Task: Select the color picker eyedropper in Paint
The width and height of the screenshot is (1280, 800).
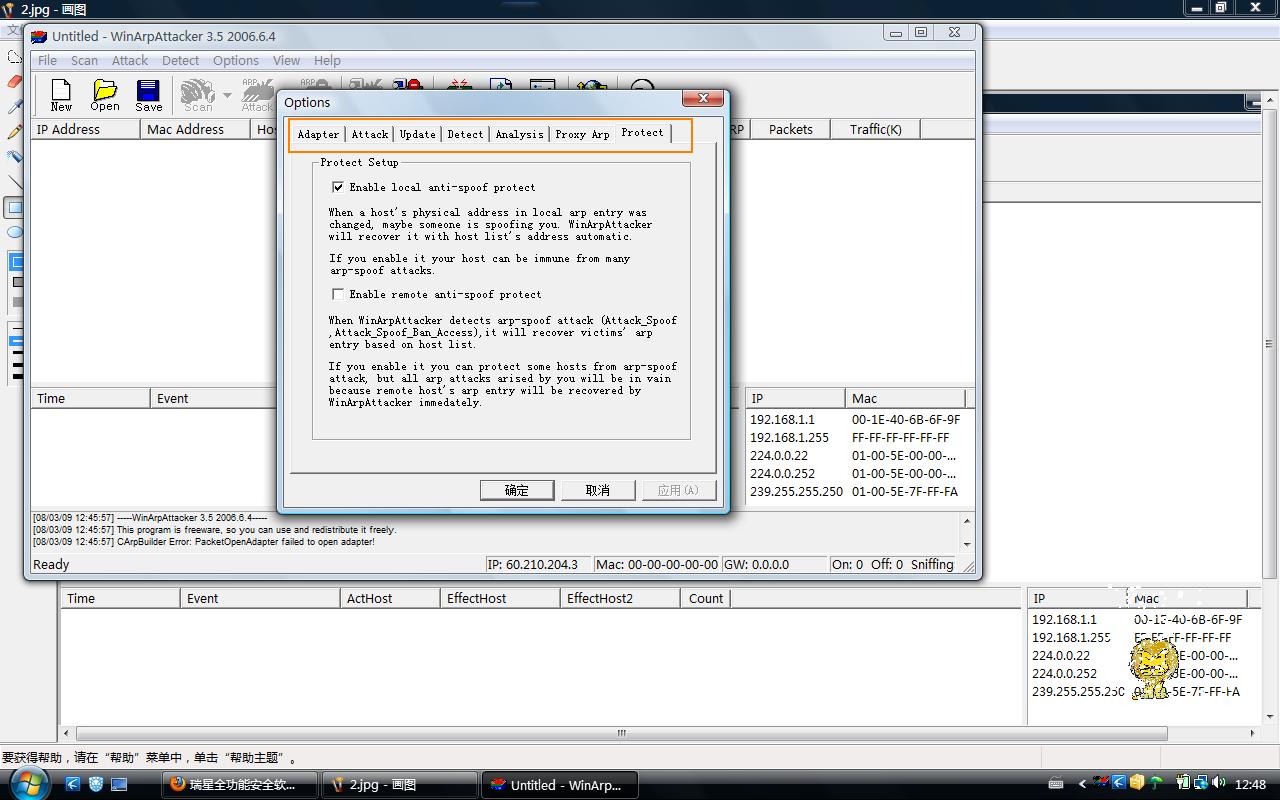Action: coord(14,106)
